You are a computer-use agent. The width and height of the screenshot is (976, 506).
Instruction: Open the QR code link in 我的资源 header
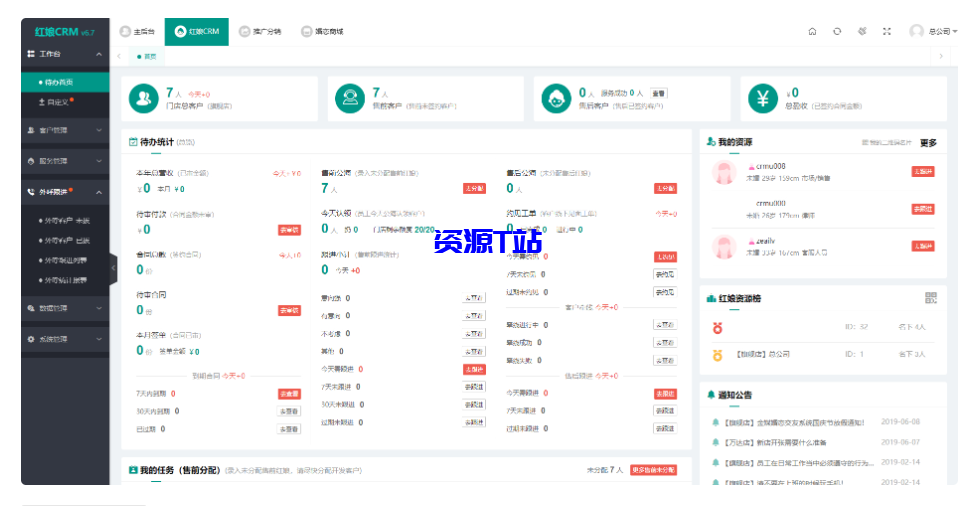click(x=886, y=143)
